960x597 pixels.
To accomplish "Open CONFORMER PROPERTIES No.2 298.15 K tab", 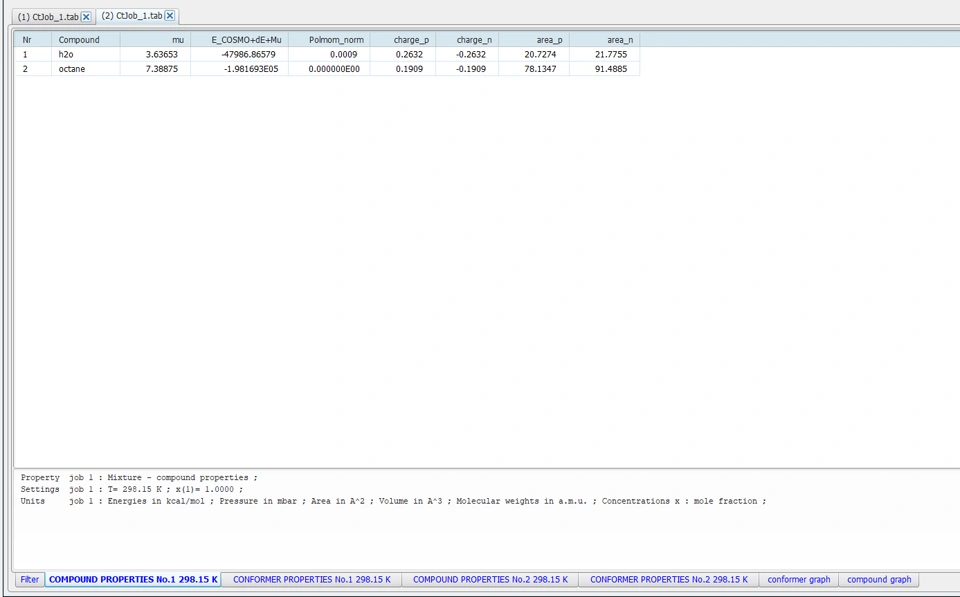I will click(668, 580).
